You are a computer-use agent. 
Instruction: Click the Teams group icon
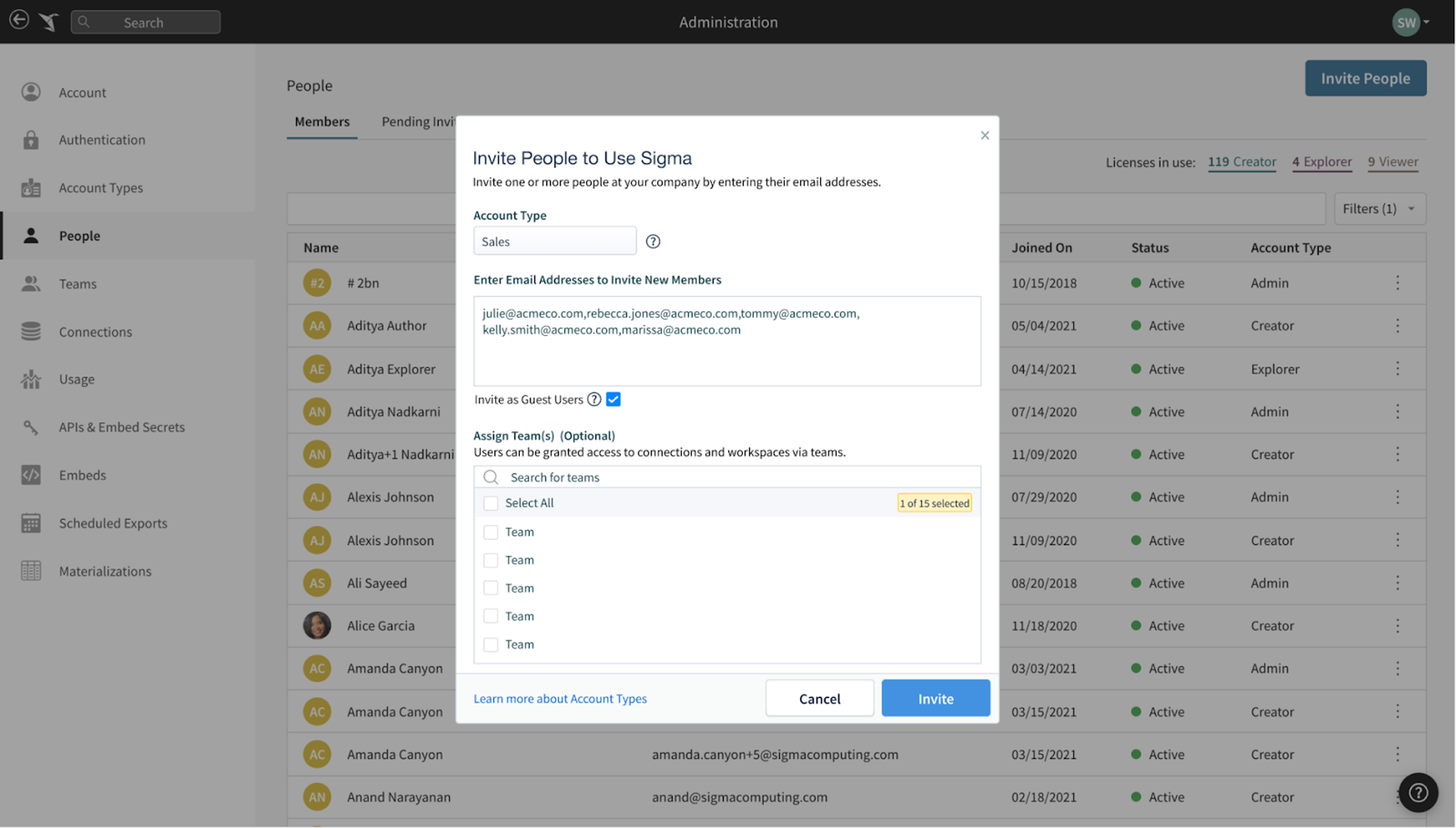31,284
